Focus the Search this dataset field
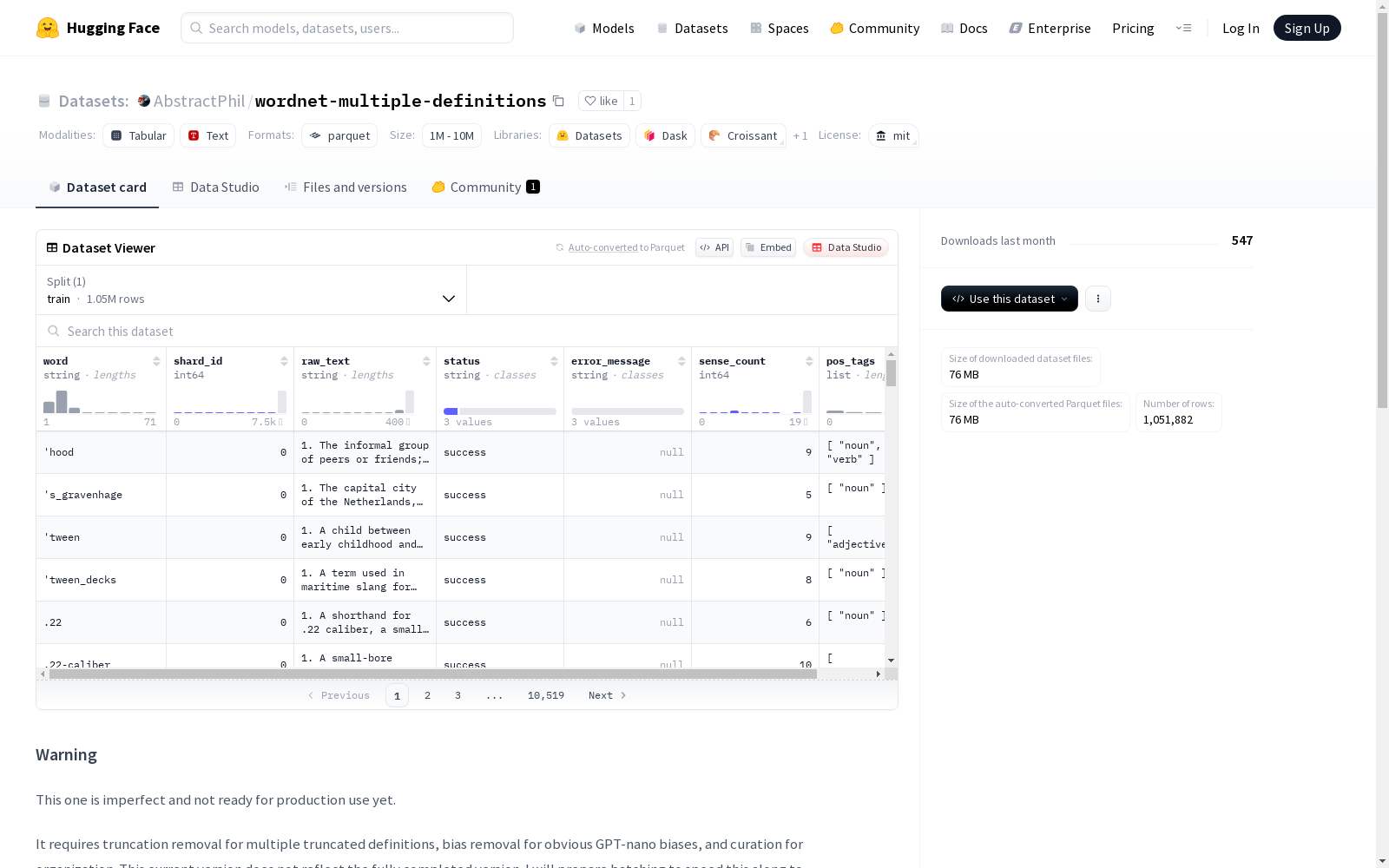This screenshot has height=868, width=1389. (x=467, y=331)
